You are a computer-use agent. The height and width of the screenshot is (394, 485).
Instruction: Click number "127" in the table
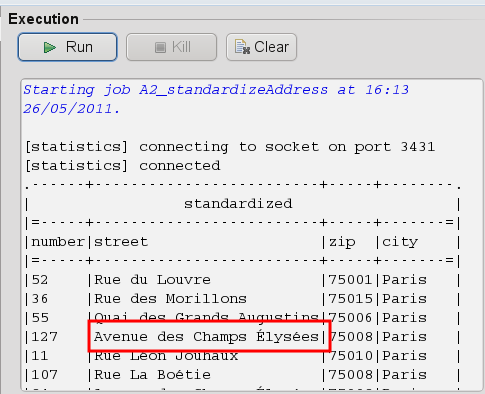tap(44, 337)
